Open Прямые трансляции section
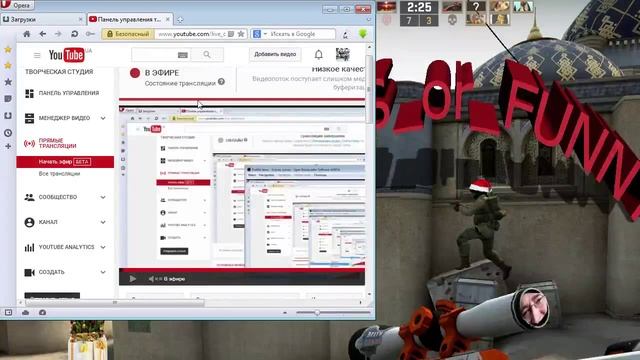 pyautogui.click(x=57, y=143)
